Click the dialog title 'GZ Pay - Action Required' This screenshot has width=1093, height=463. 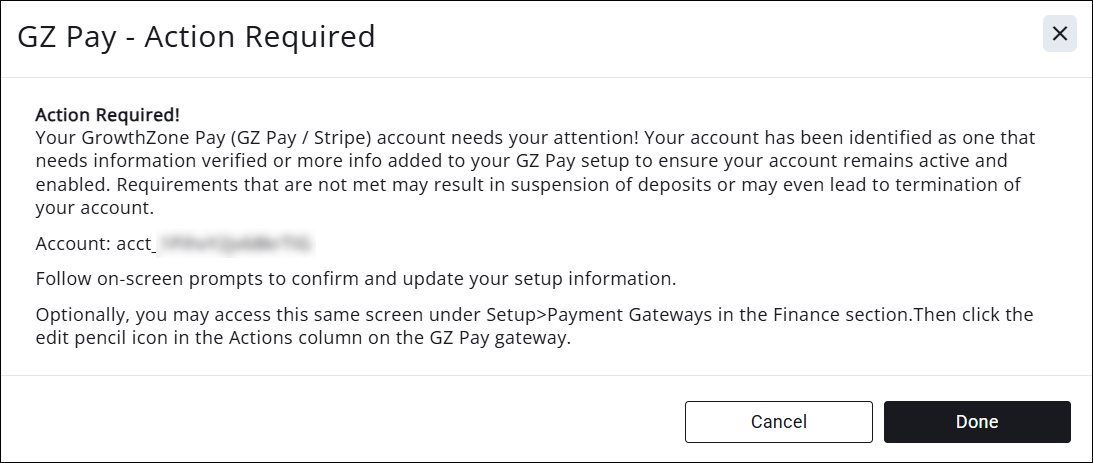pyautogui.click(x=196, y=37)
